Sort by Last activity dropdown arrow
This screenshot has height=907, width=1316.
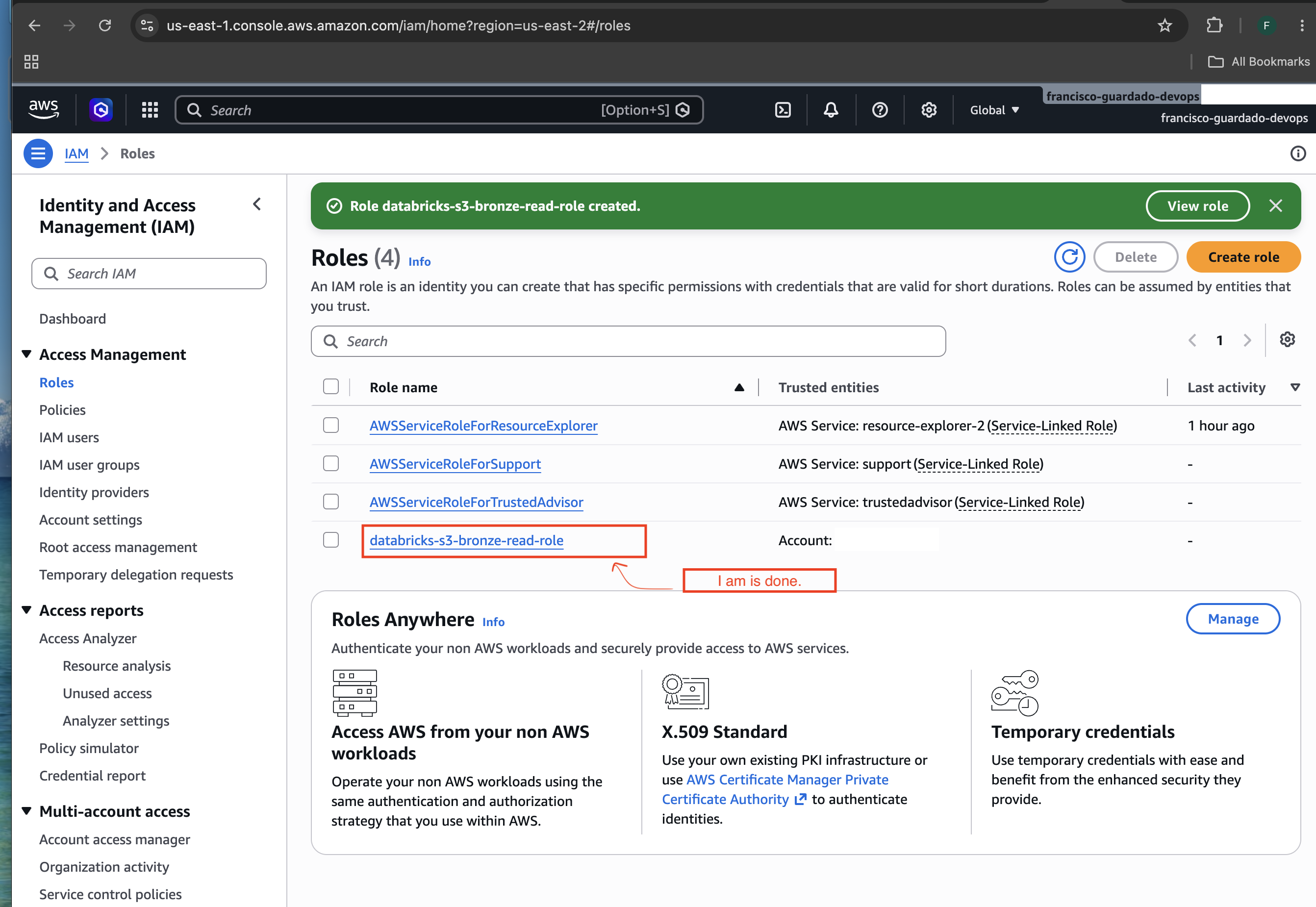point(1295,388)
